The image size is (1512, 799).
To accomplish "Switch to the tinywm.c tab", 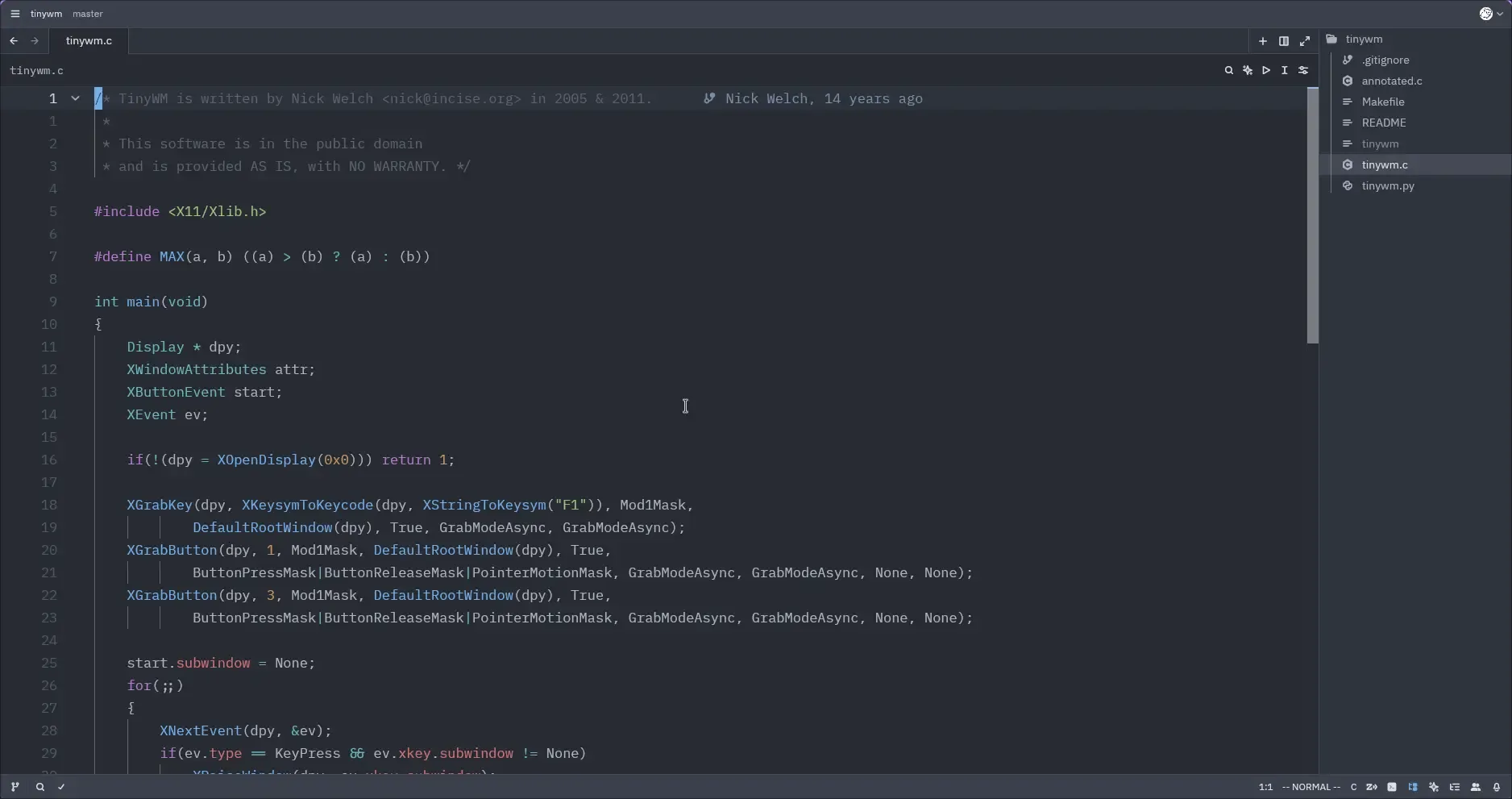I will (x=89, y=41).
